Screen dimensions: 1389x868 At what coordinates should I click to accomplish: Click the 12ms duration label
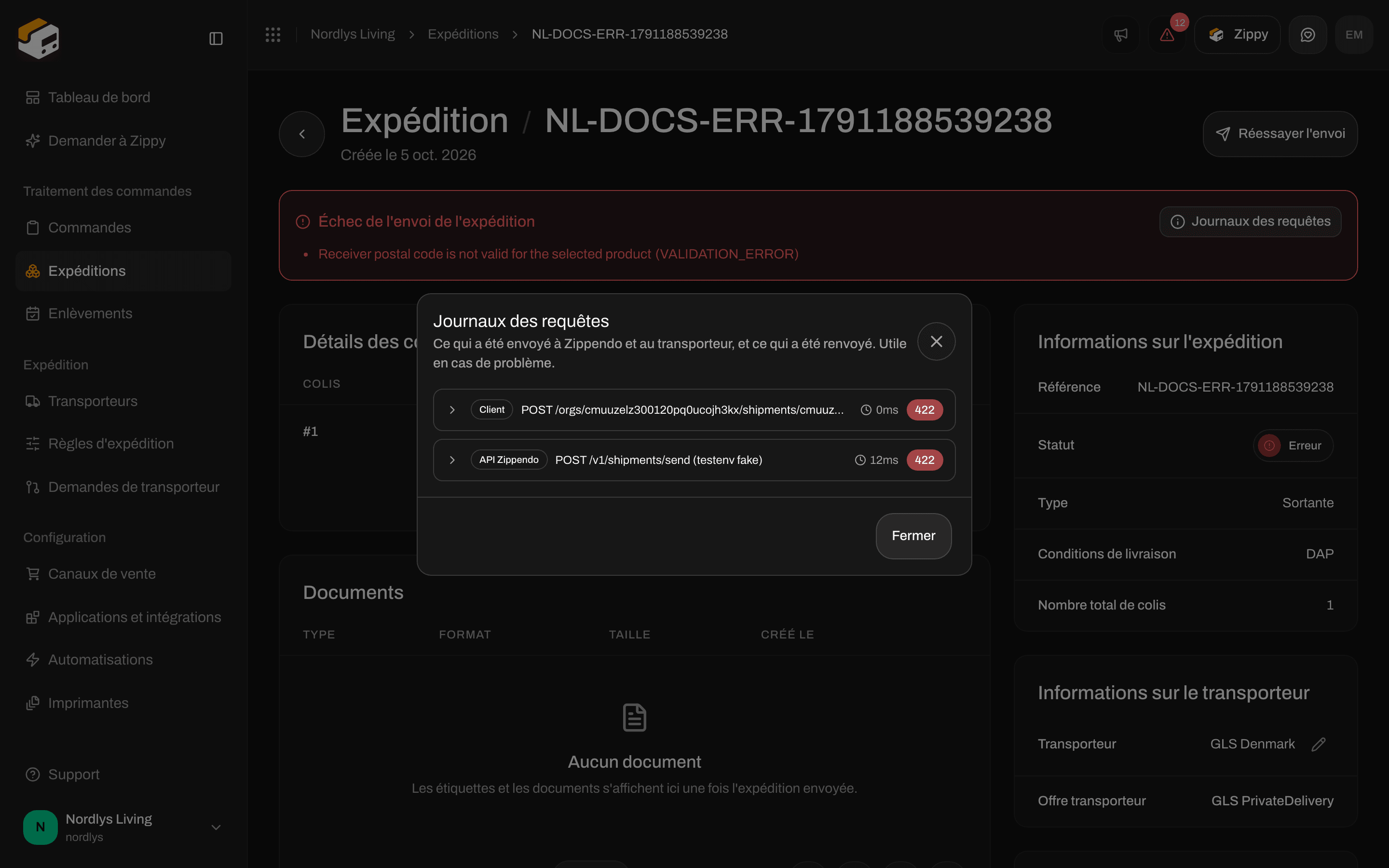coord(876,460)
